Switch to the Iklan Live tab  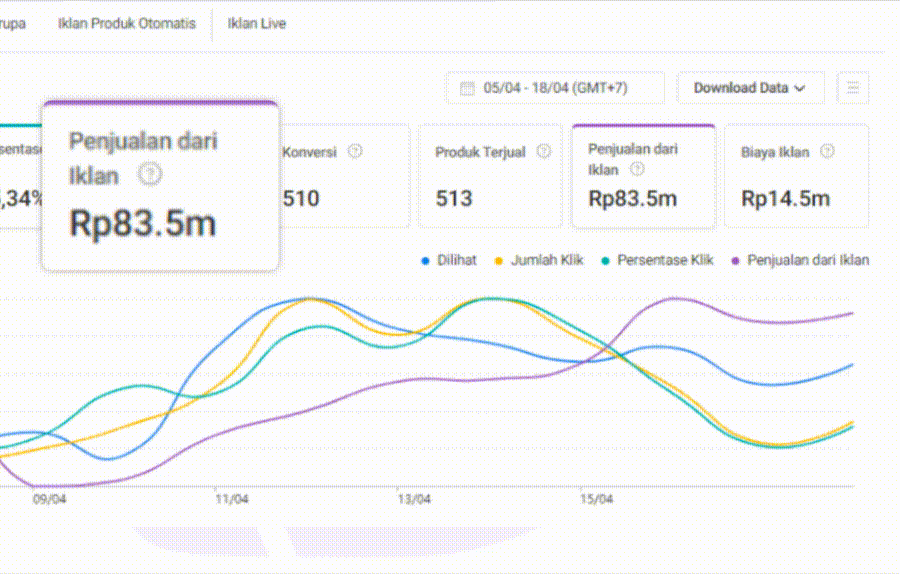pyautogui.click(x=257, y=24)
